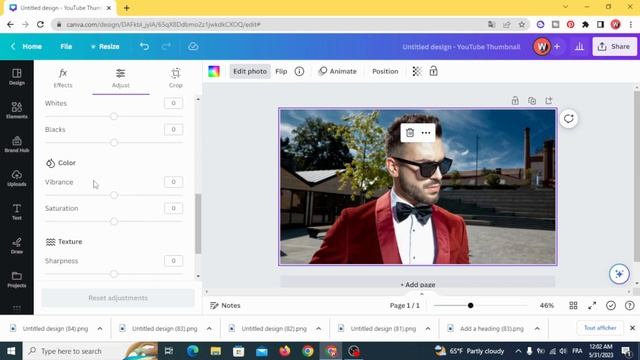Expand options for Untitled design (81).png download
This screenshot has height=360, width=640.
[x=428, y=329]
